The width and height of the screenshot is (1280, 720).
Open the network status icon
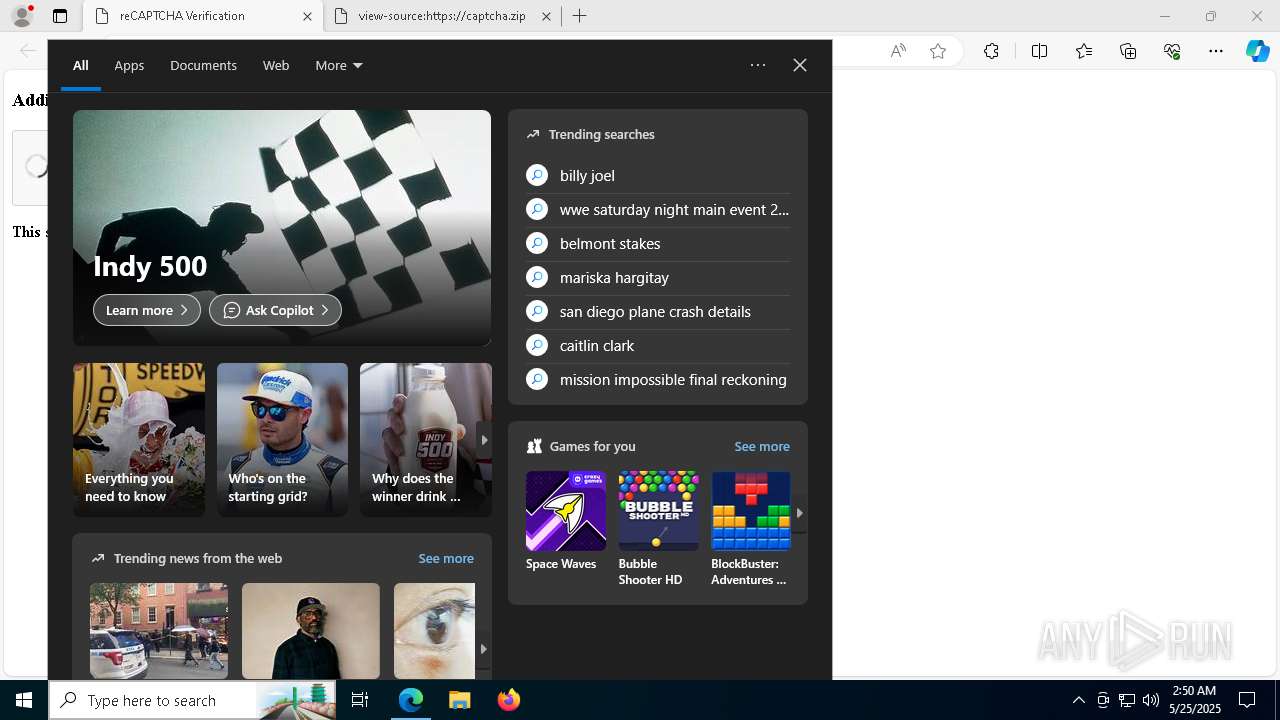pyautogui.click(x=1127, y=700)
